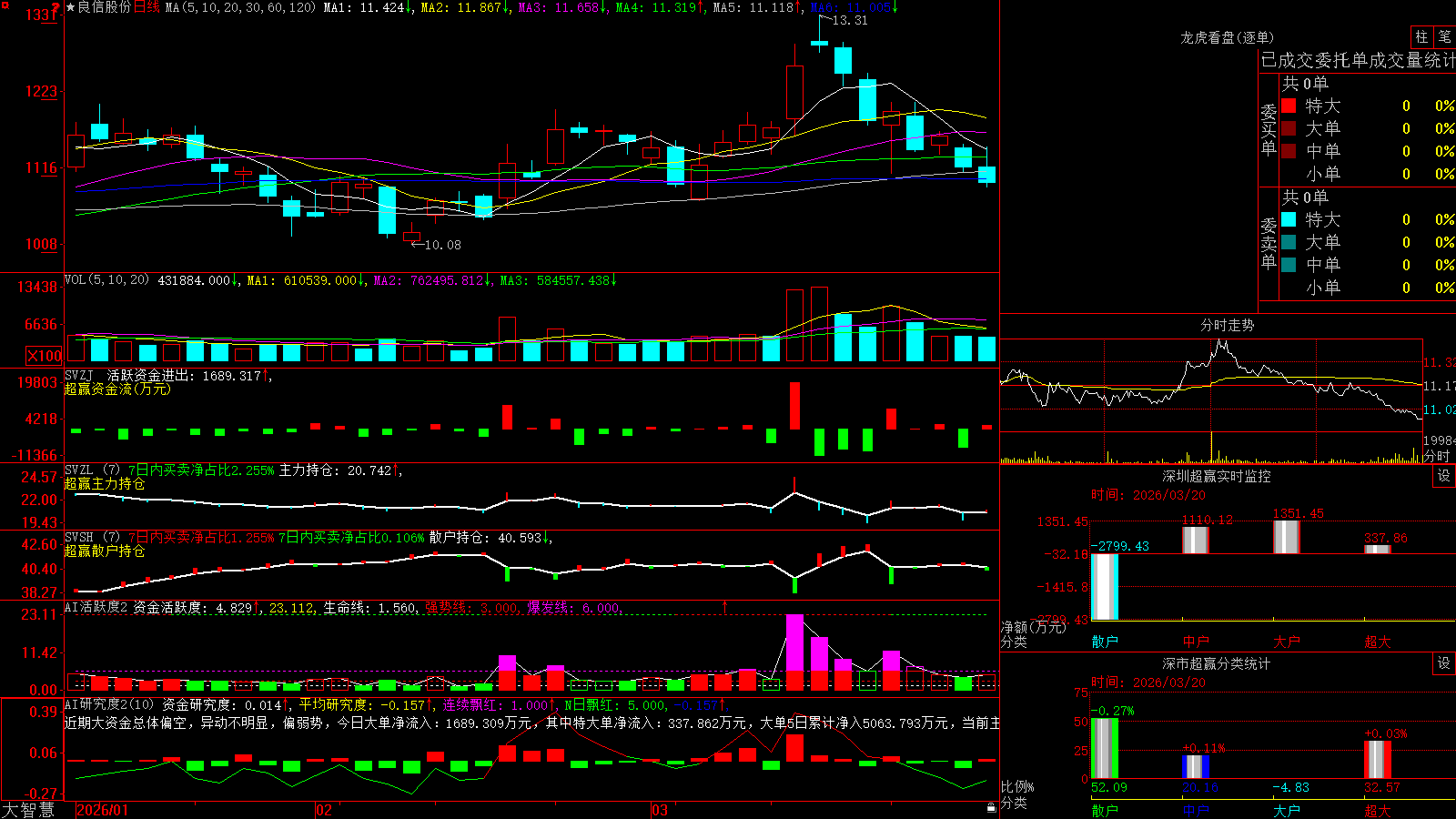Click the 委卖单 section label
Viewport: 1456px width, 819px height.
1269,244
